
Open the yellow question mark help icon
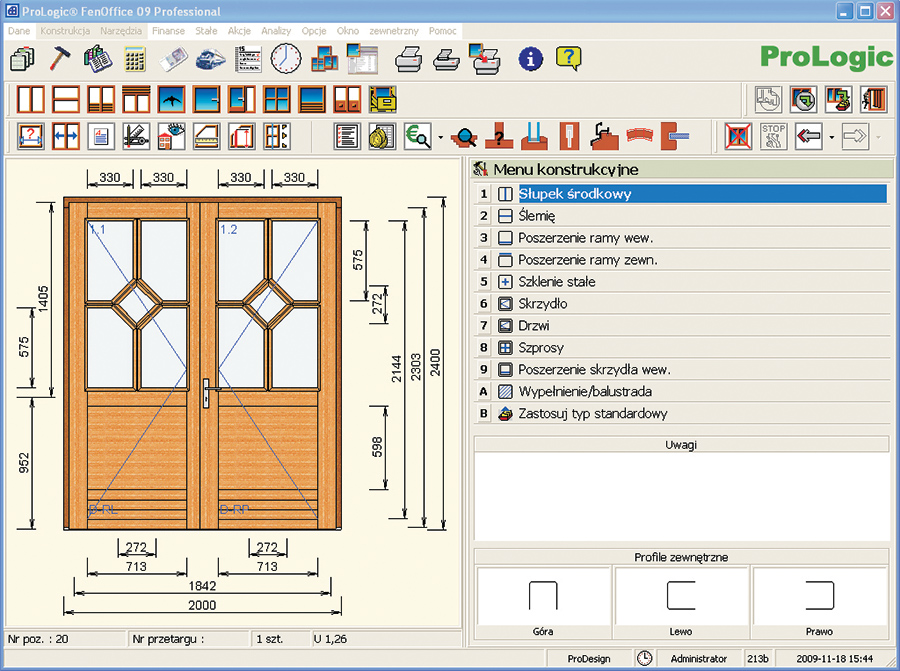[568, 58]
